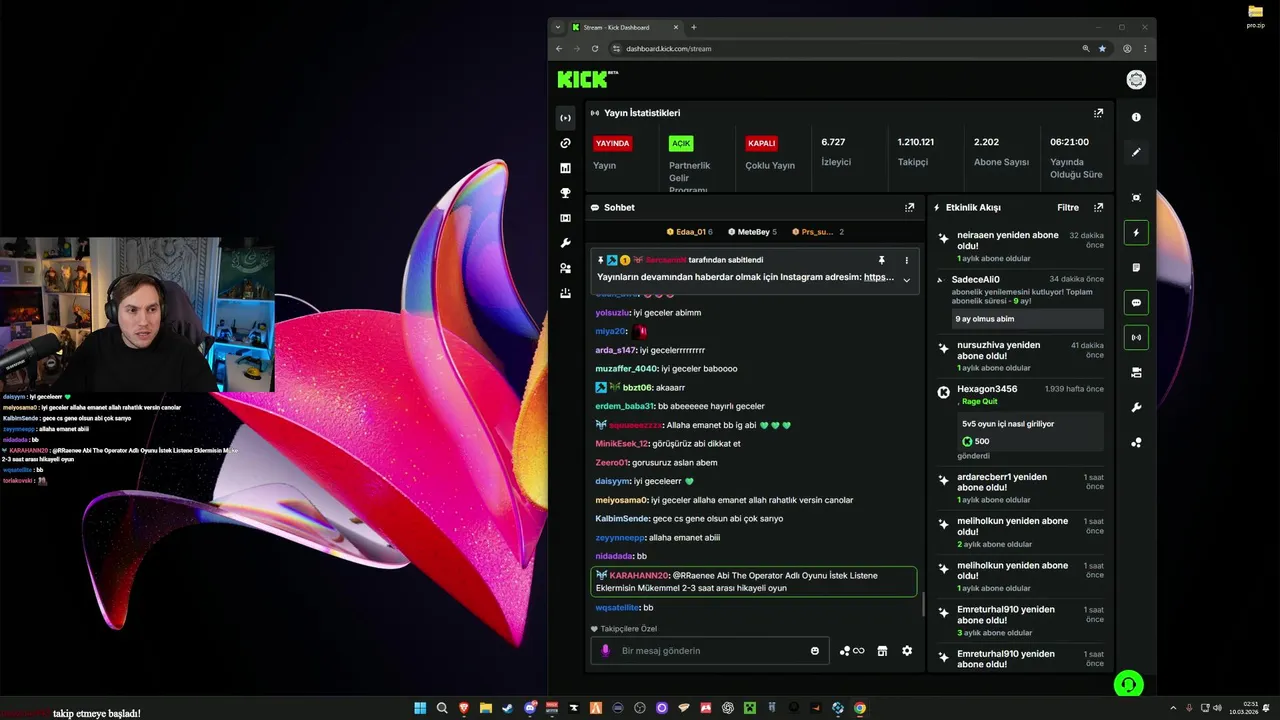Toggle the chat bubble widget in right sidebar

[x=1136, y=302]
